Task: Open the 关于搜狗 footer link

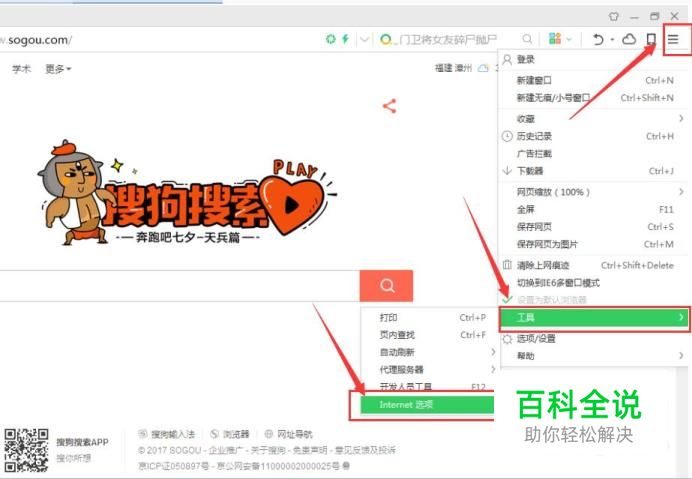Action: pyautogui.click(x=268, y=450)
